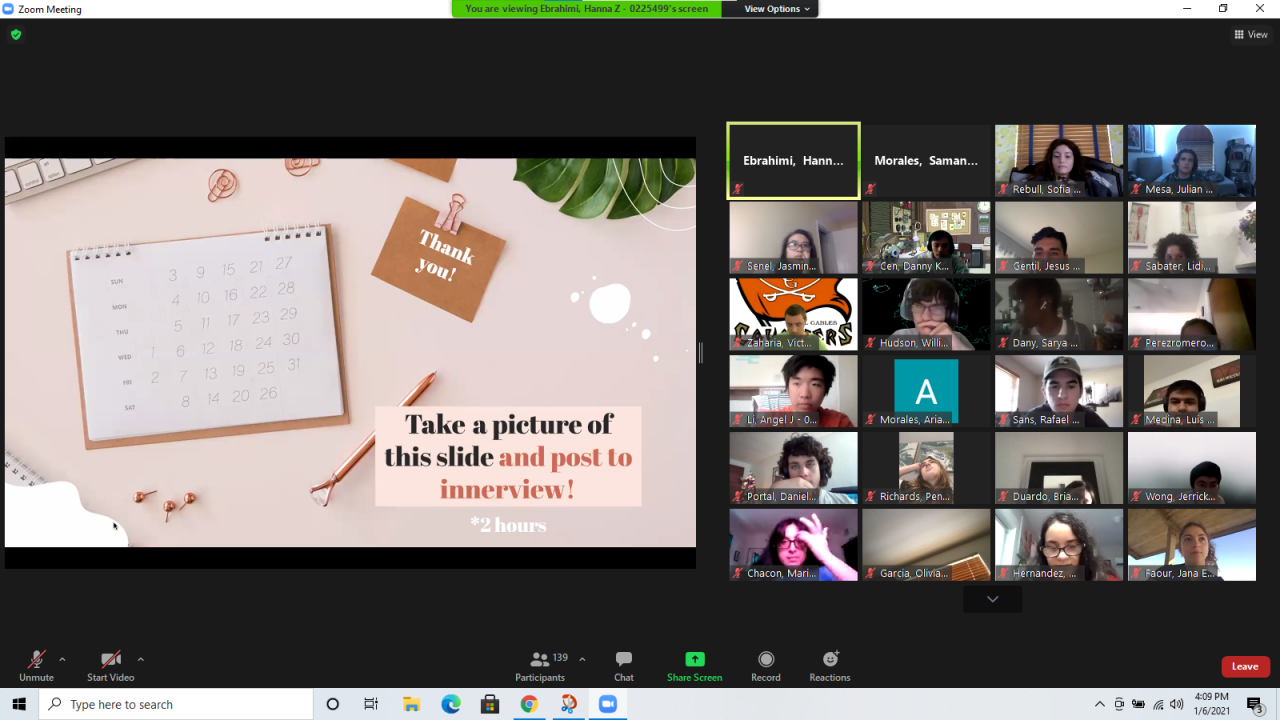Start recording with the Record button
Image resolution: width=1280 pixels, height=720 pixels.
pyautogui.click(x=766, y=666)
